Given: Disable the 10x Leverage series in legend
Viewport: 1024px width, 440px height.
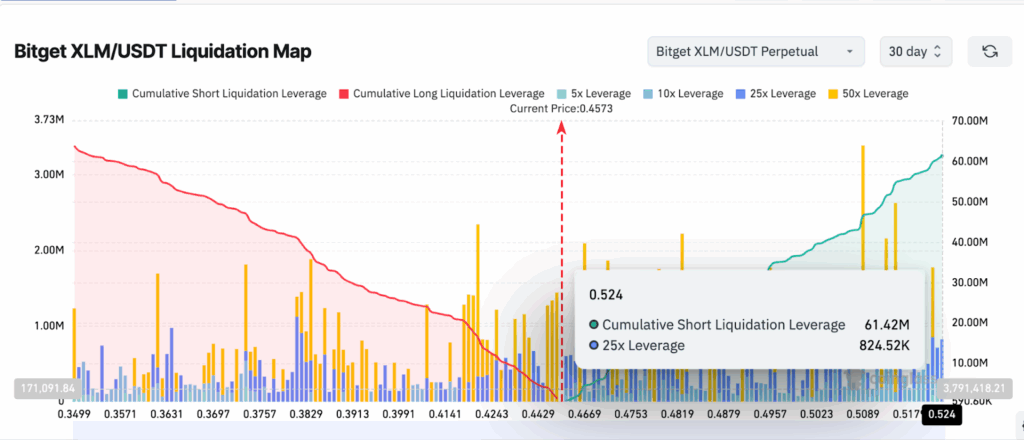Looking at the screenshot, I should click(680, 93).
